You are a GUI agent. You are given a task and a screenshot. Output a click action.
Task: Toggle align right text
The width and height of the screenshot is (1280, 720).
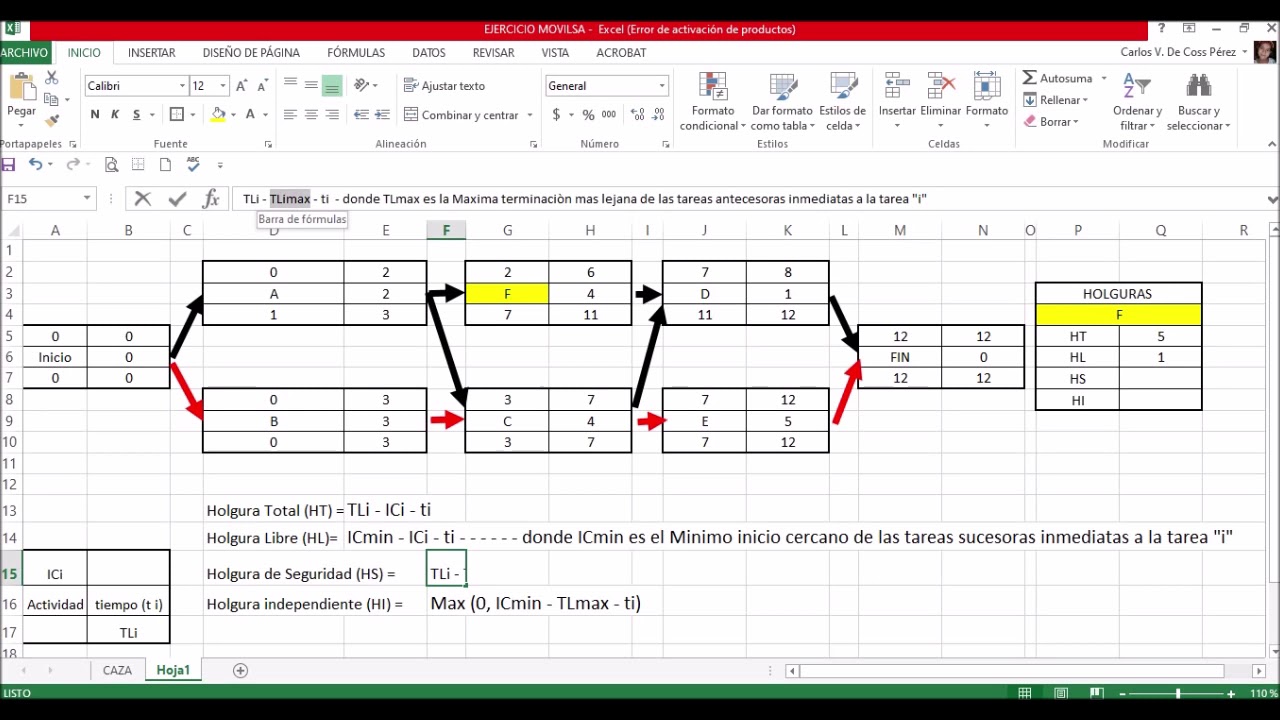(332, 115)
